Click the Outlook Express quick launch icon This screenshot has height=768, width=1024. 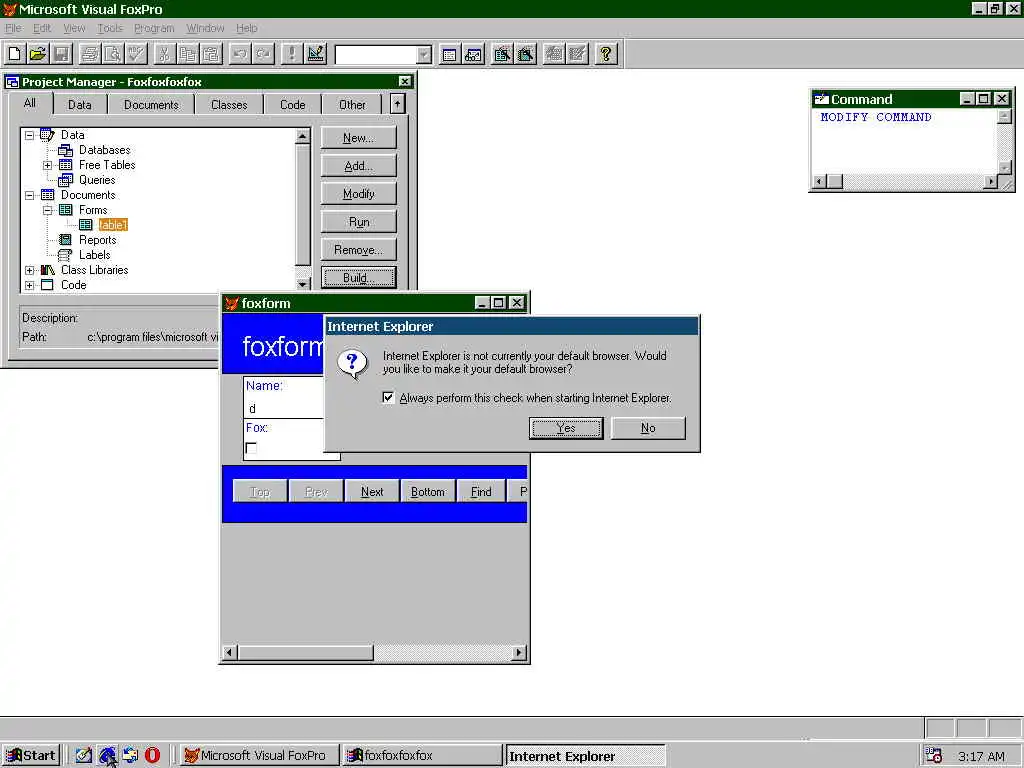pyautogui.click(x=130, y=755)
